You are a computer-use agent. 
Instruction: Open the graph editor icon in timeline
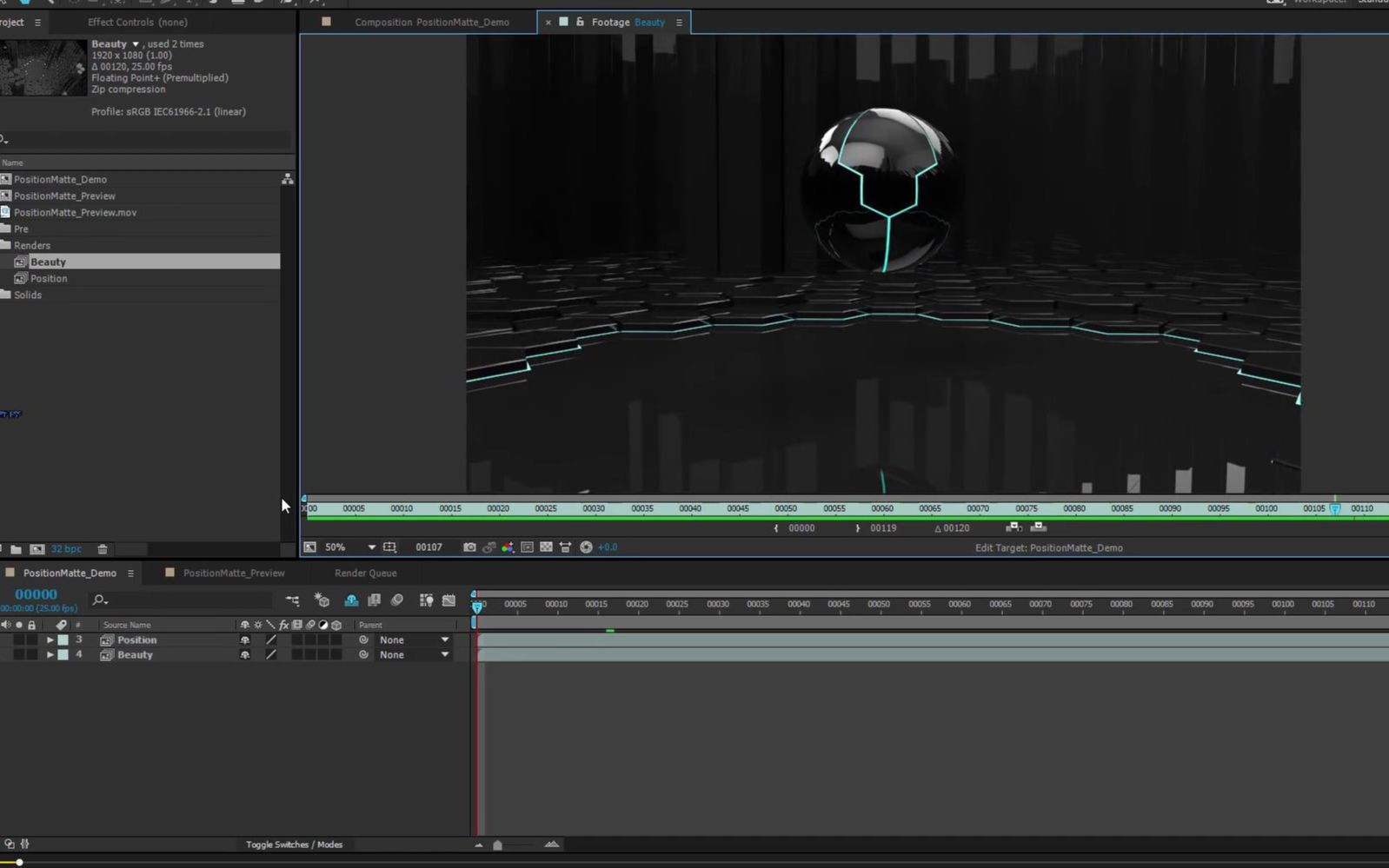(449, 600)
